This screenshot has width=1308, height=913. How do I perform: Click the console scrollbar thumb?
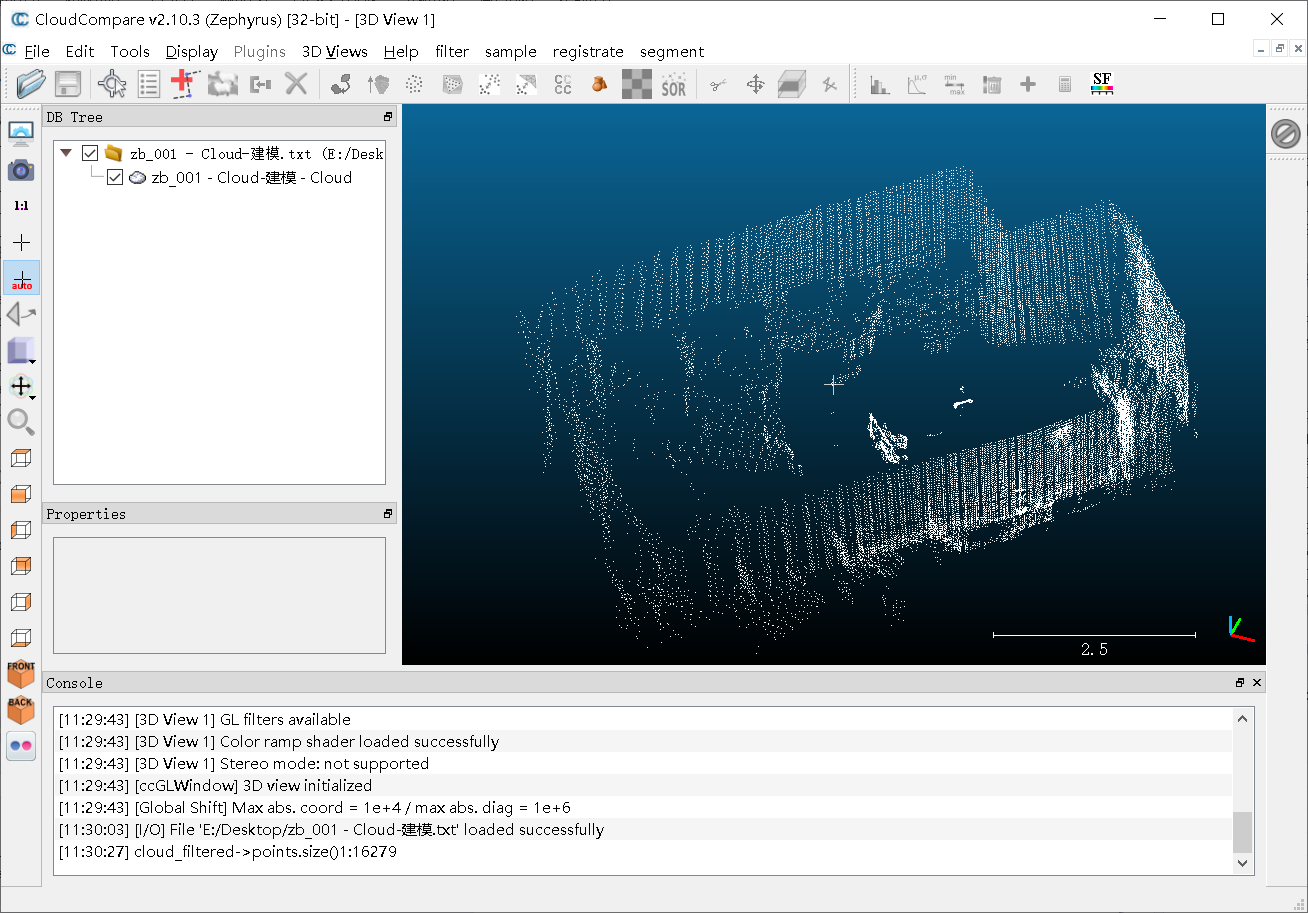pyautogui.click(x=1242, y=831)
